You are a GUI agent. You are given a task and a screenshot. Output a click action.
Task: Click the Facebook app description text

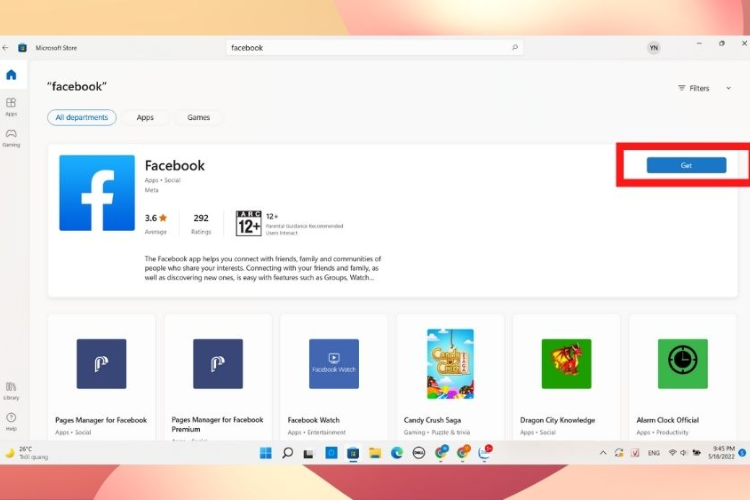263,268
